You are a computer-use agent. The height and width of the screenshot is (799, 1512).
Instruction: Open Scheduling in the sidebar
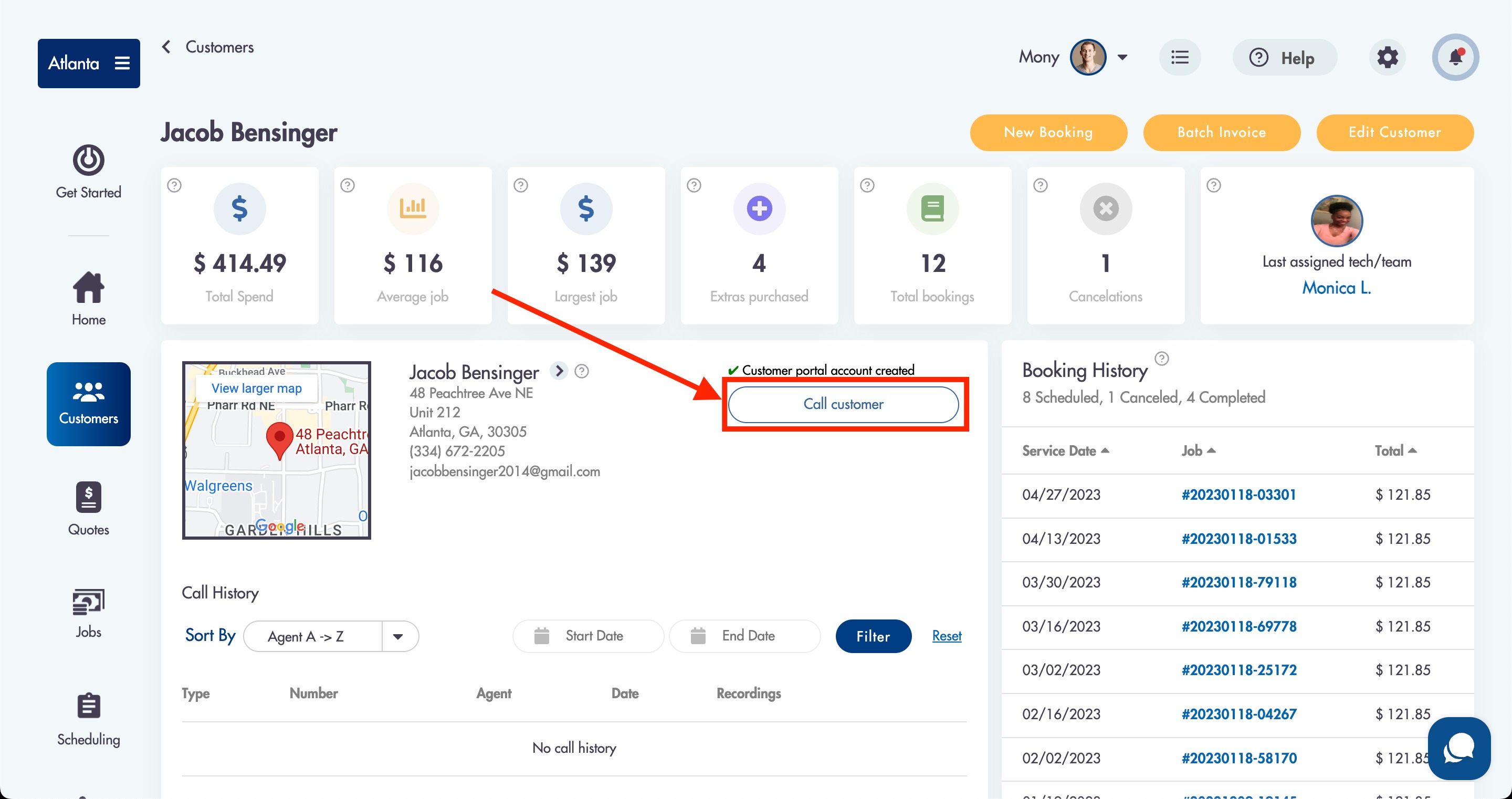pyautogui.click(x=89, y=719)
